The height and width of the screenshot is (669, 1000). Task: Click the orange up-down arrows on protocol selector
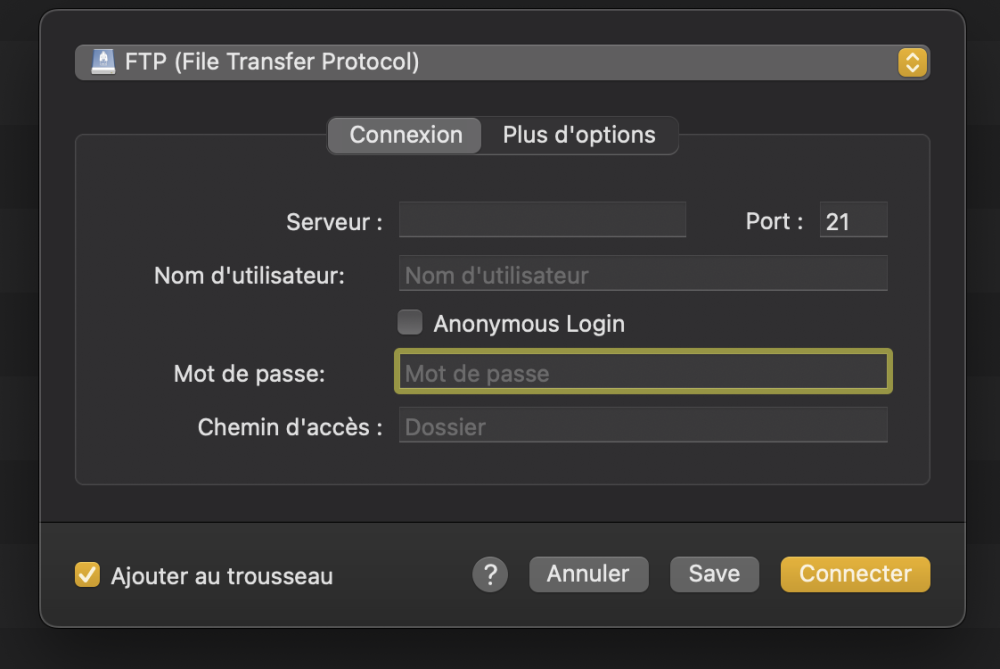[x=913, y=62]
